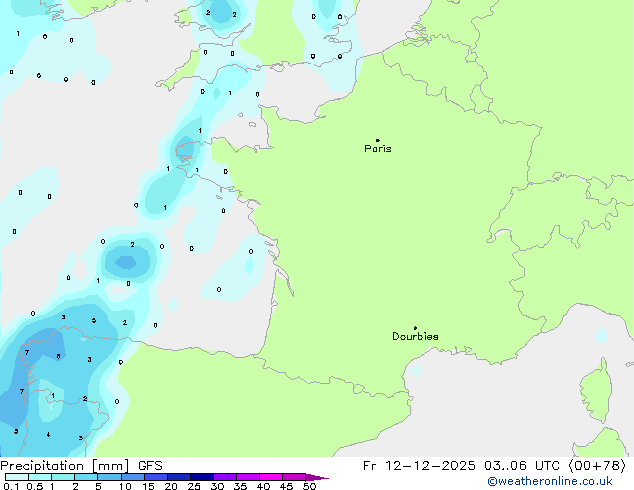Pick the 15–20 mm legend swatch
This screenshot has width=634, height=490.
pyautogui.click(x=156, y=477)
